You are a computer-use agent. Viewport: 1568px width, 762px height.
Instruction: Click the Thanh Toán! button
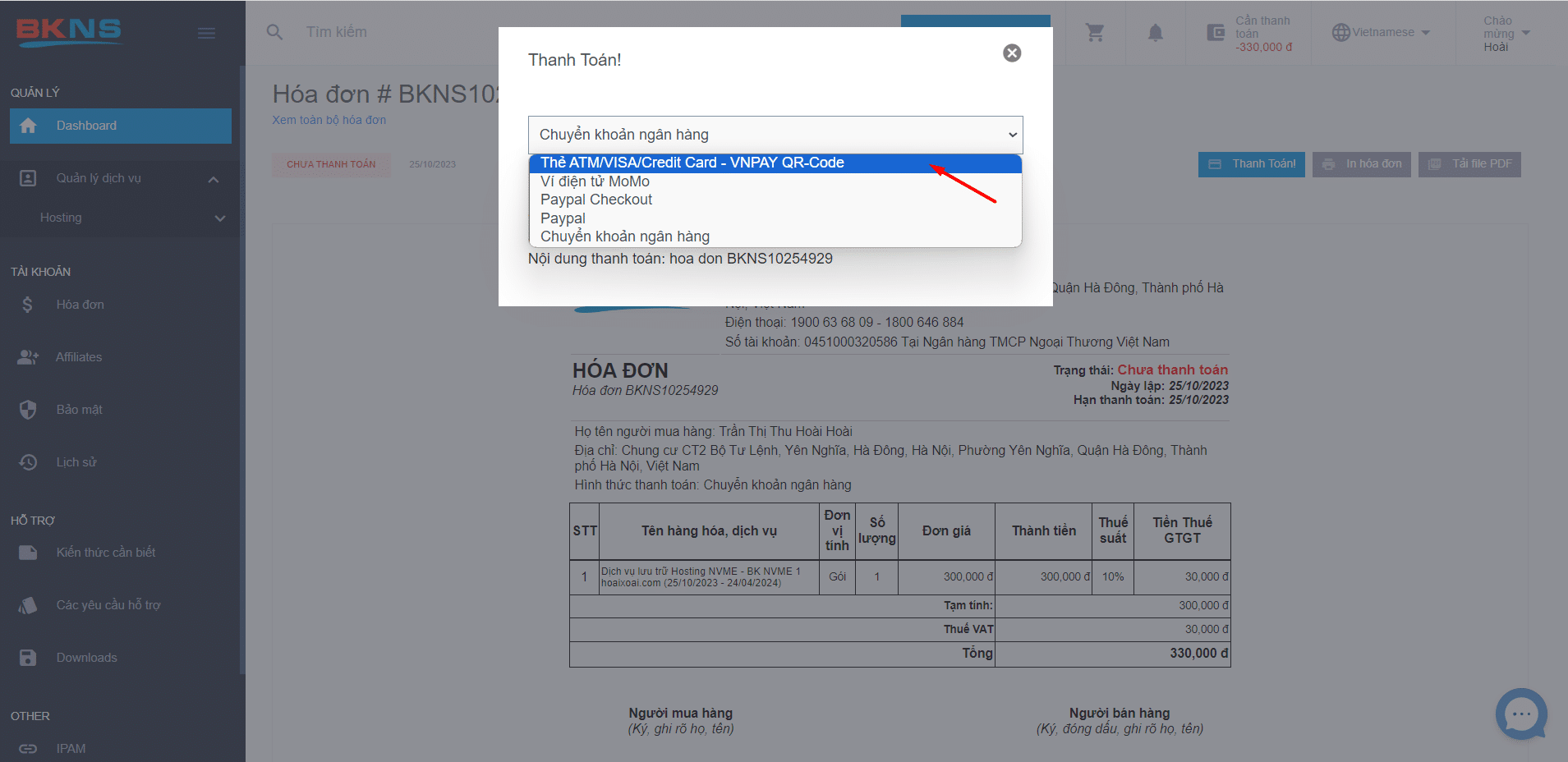point(1251,164)
